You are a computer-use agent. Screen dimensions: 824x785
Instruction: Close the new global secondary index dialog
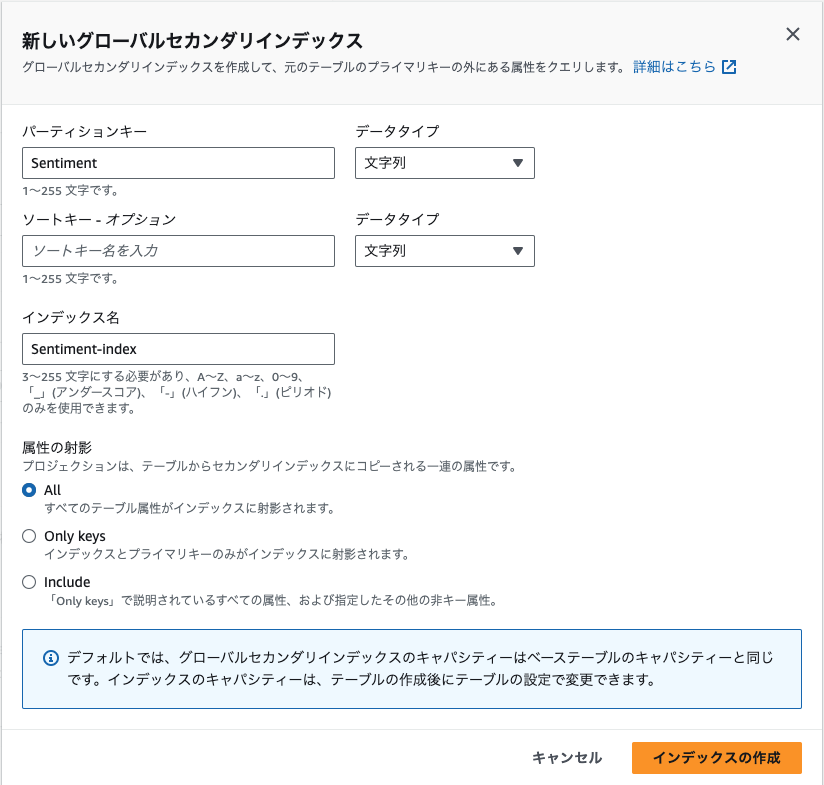click(x=793, y=33)
